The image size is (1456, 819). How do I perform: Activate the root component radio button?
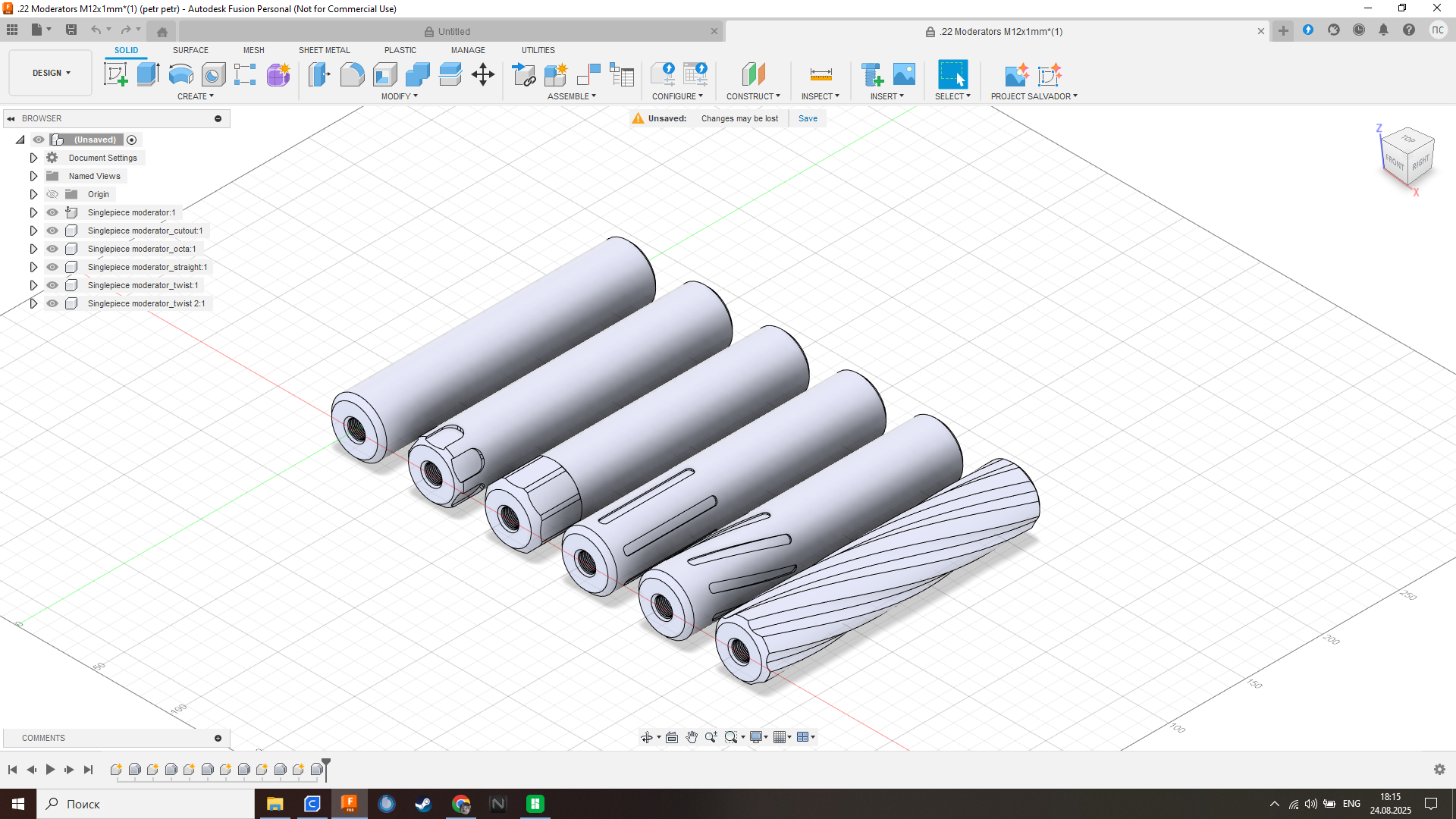click(132, 140)
